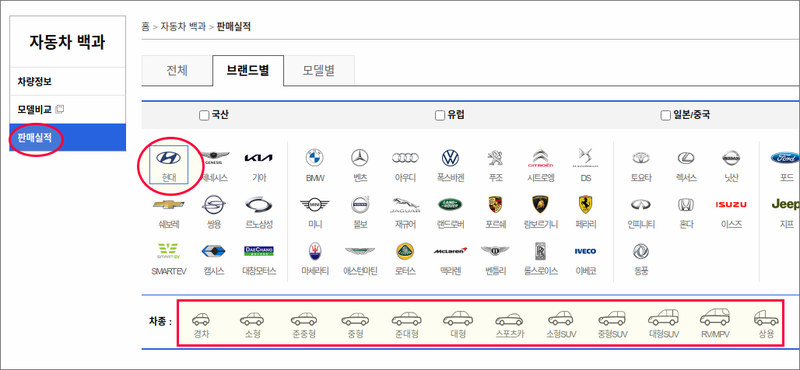Pick the Maserati (마세라티) logo
This screenshot has height=370, width=800.
tap(315, 251)
